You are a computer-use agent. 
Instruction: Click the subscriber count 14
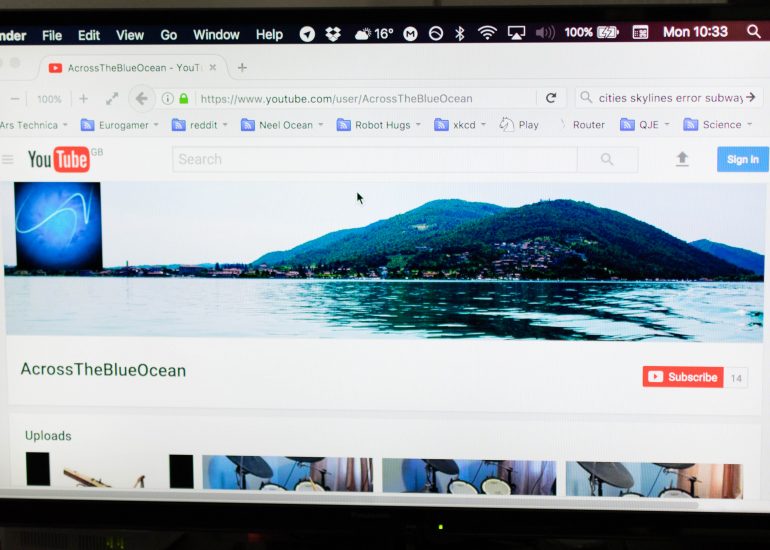[736, 378]
